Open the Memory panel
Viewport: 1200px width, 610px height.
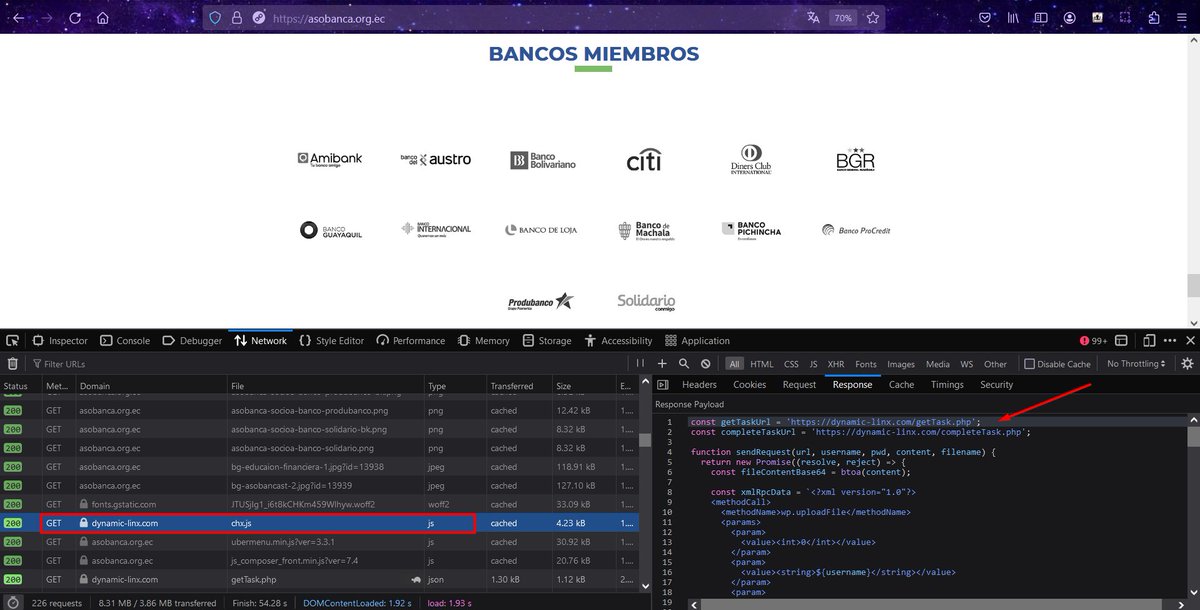485,341
